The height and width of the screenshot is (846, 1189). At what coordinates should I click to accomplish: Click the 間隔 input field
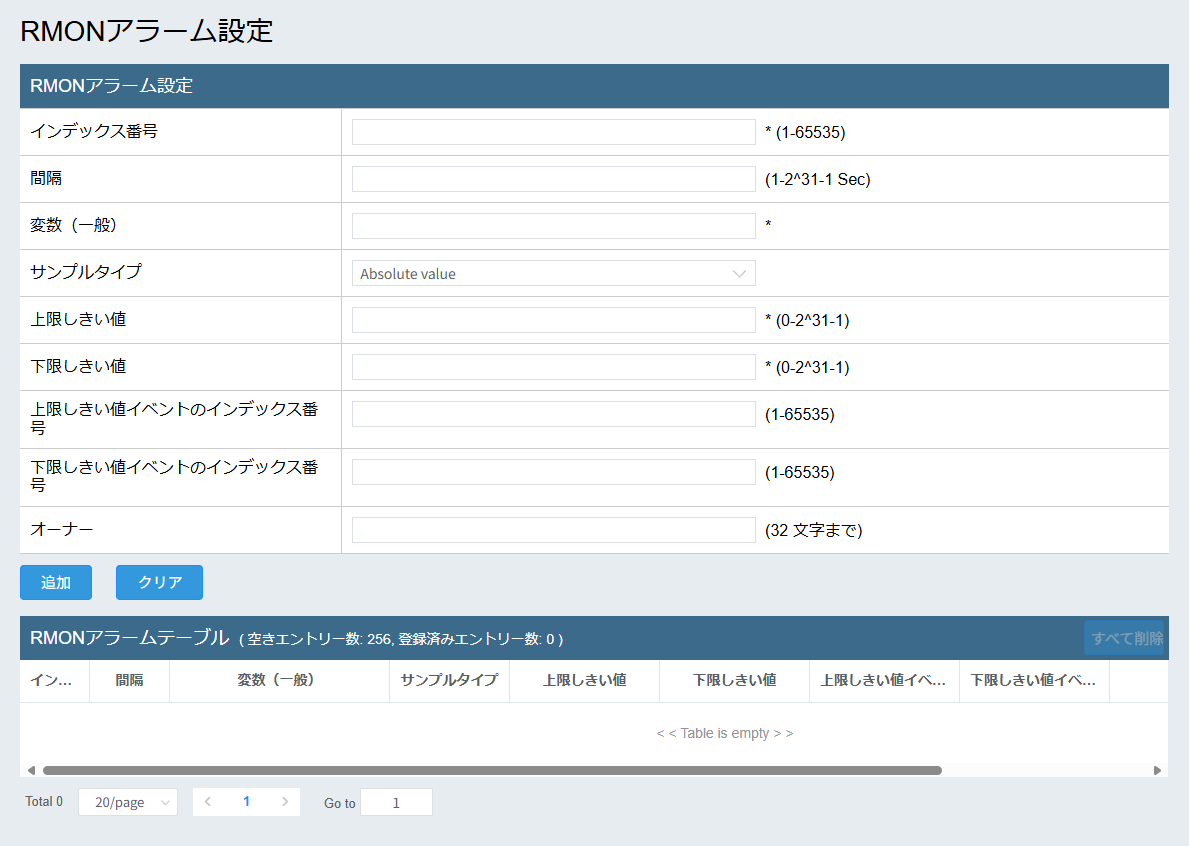[553, 179]
